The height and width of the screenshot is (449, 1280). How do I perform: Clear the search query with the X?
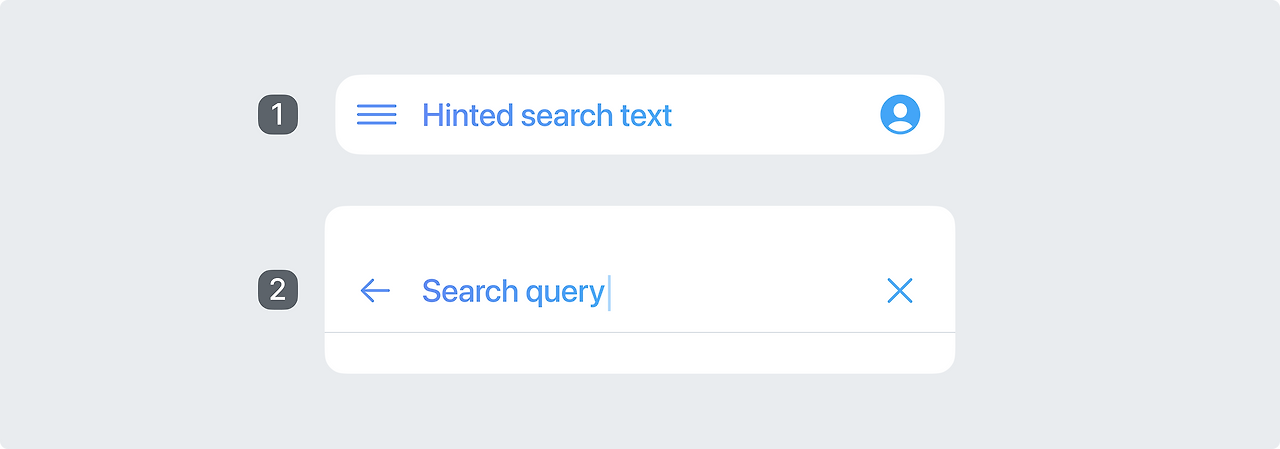click(x=900, y=291)
